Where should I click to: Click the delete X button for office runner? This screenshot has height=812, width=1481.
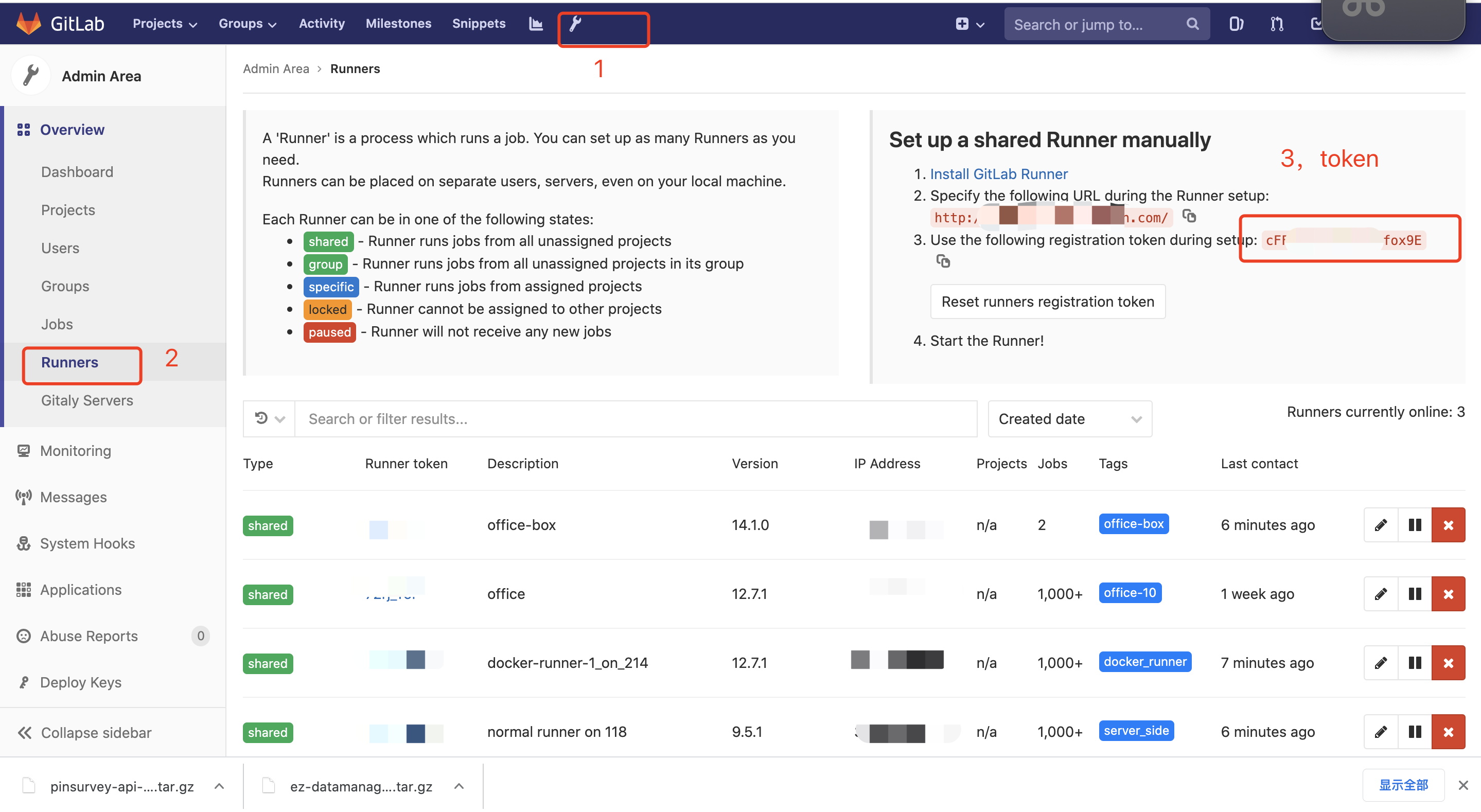coord(1447,593)
